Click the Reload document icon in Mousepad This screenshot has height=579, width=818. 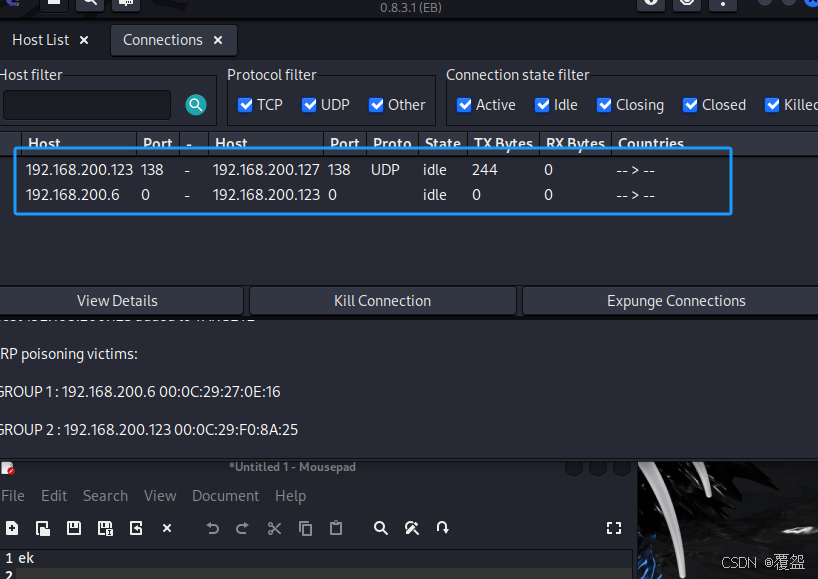pyautogui.click(x=136, y=528)
